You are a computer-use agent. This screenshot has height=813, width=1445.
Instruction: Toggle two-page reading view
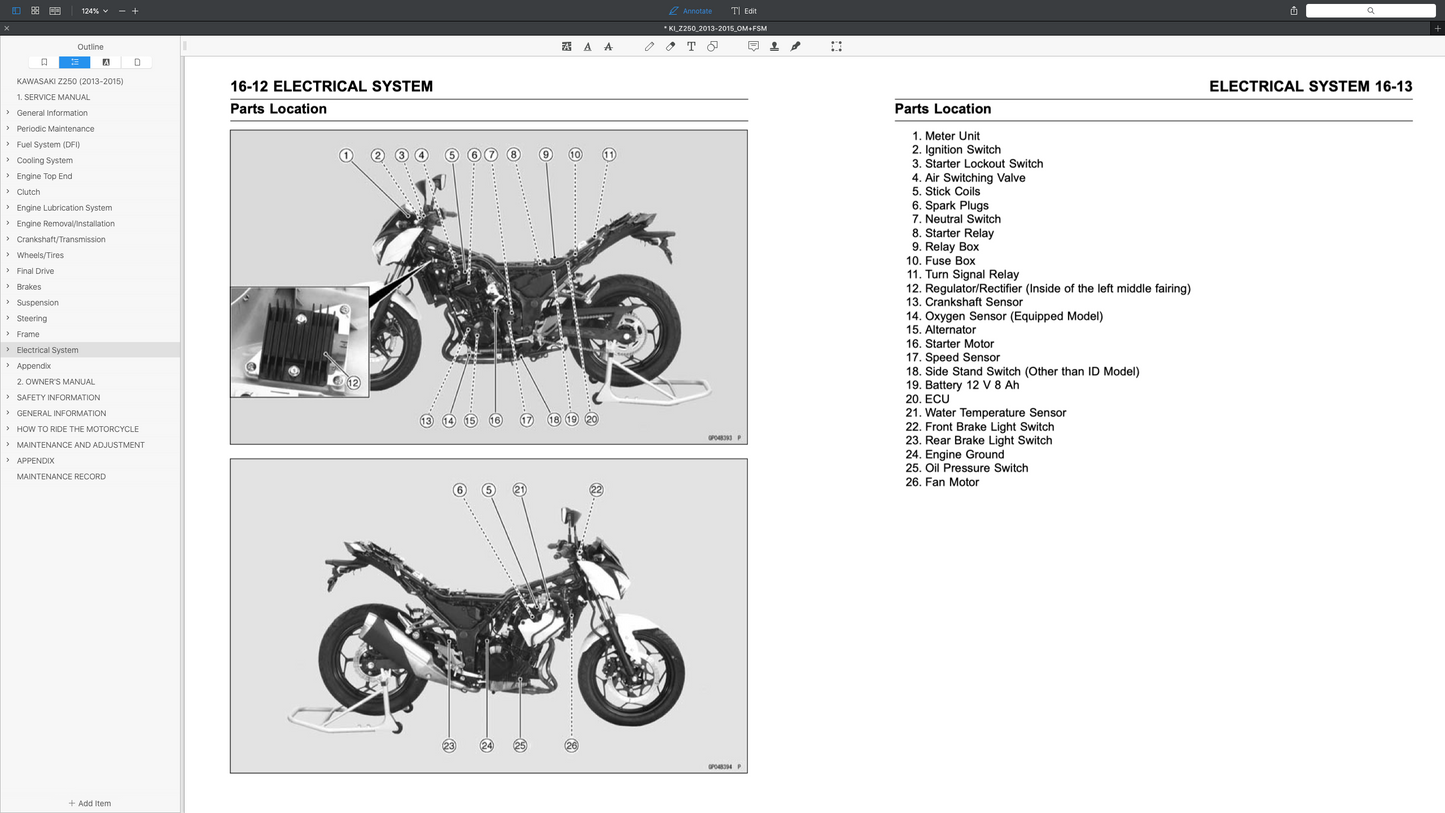[55, 11]
